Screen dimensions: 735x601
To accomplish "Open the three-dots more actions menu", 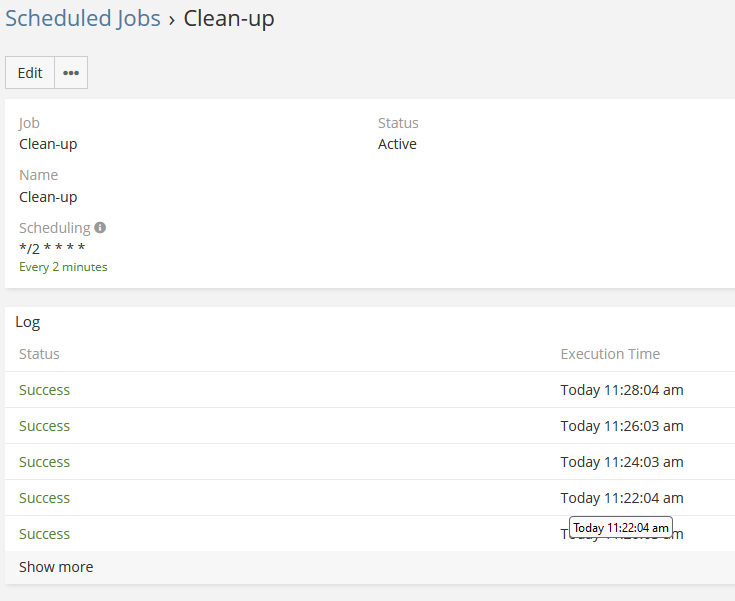I will click(71, 73).
